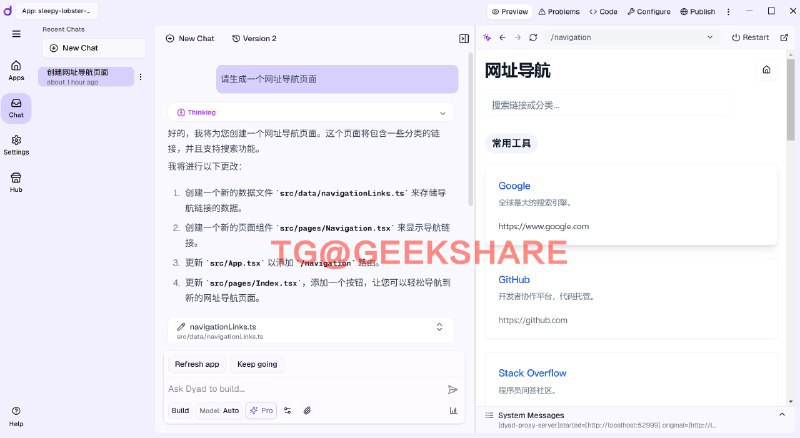Open the chat settings sliders icon

(288, 410)
